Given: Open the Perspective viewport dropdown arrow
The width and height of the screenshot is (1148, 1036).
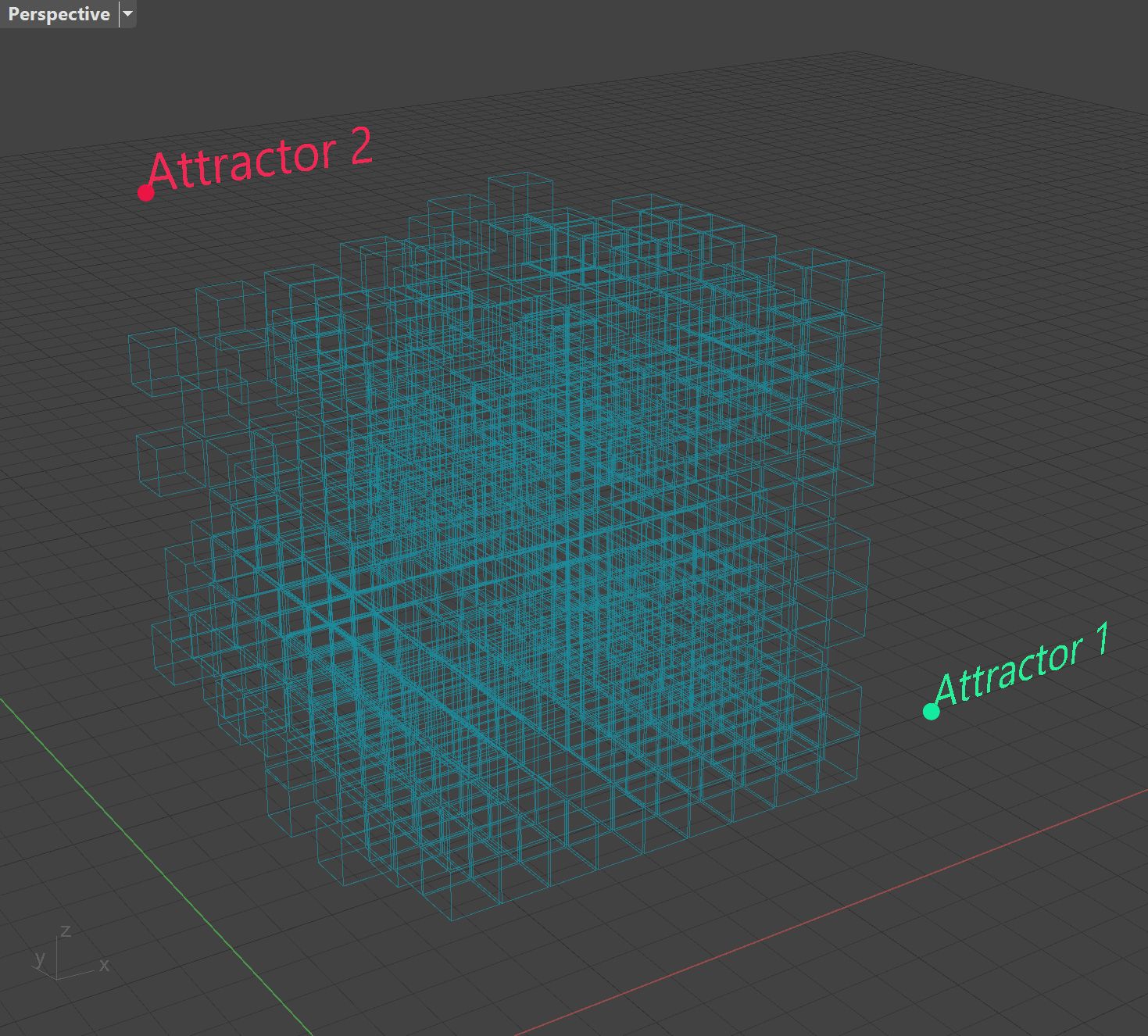Looking at the screenshot, I should (128, 14).
